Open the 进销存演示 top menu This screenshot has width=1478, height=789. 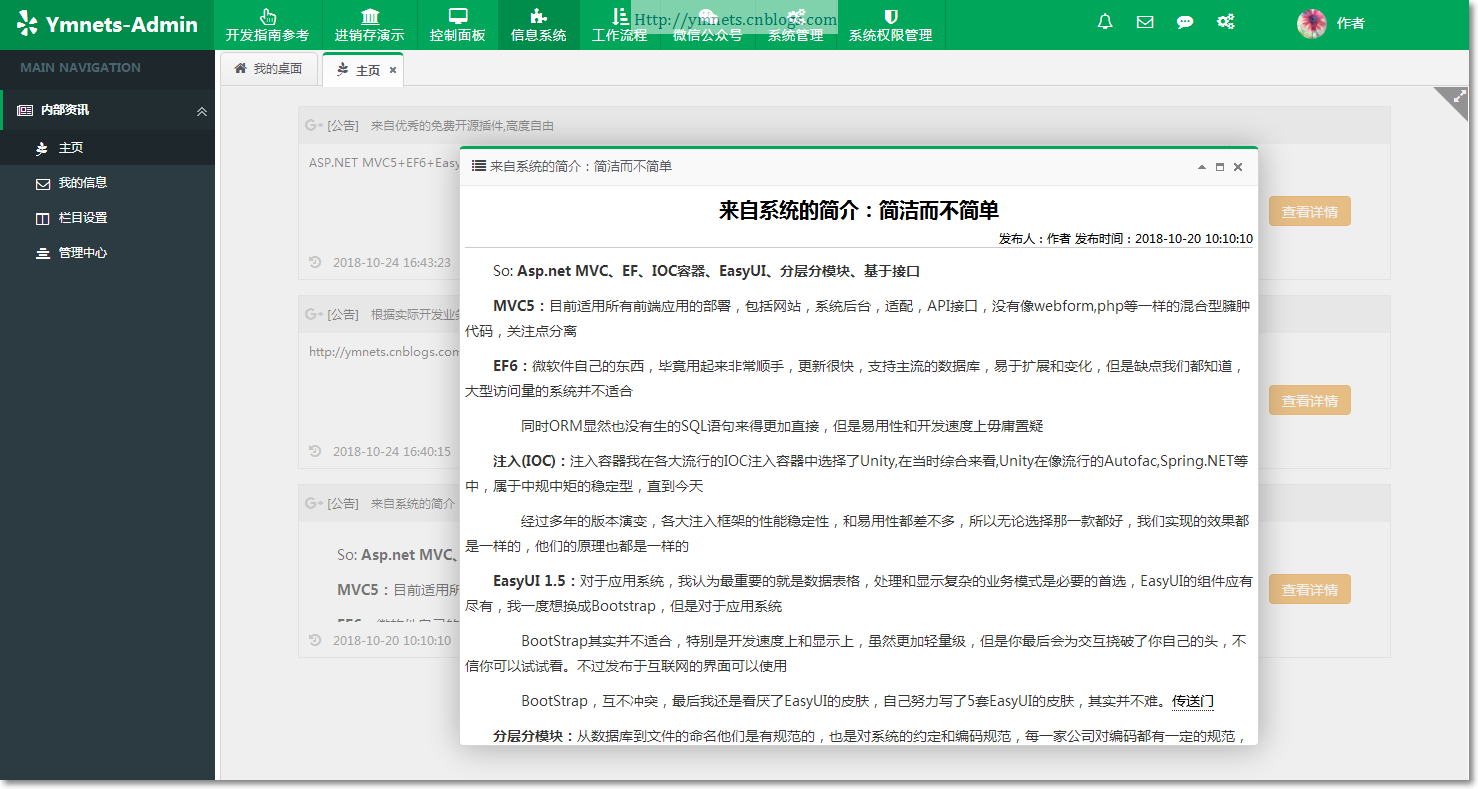tap(370, 25)
